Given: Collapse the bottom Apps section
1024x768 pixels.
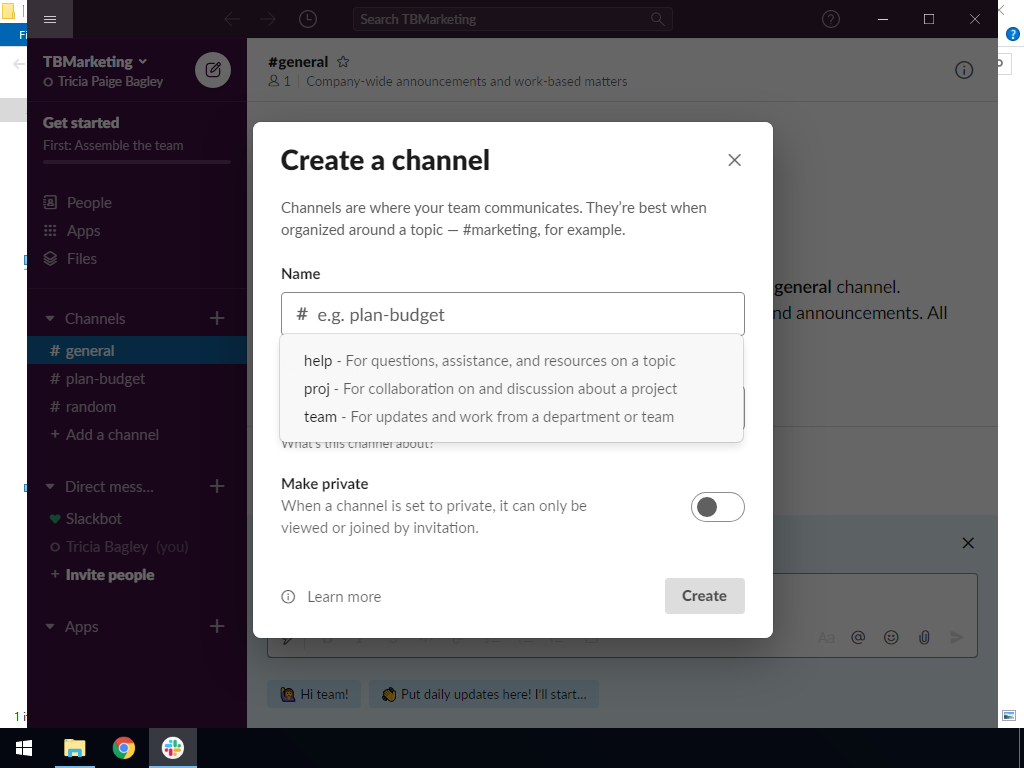Looking at the screenshot, I should (x=50, y=627).
